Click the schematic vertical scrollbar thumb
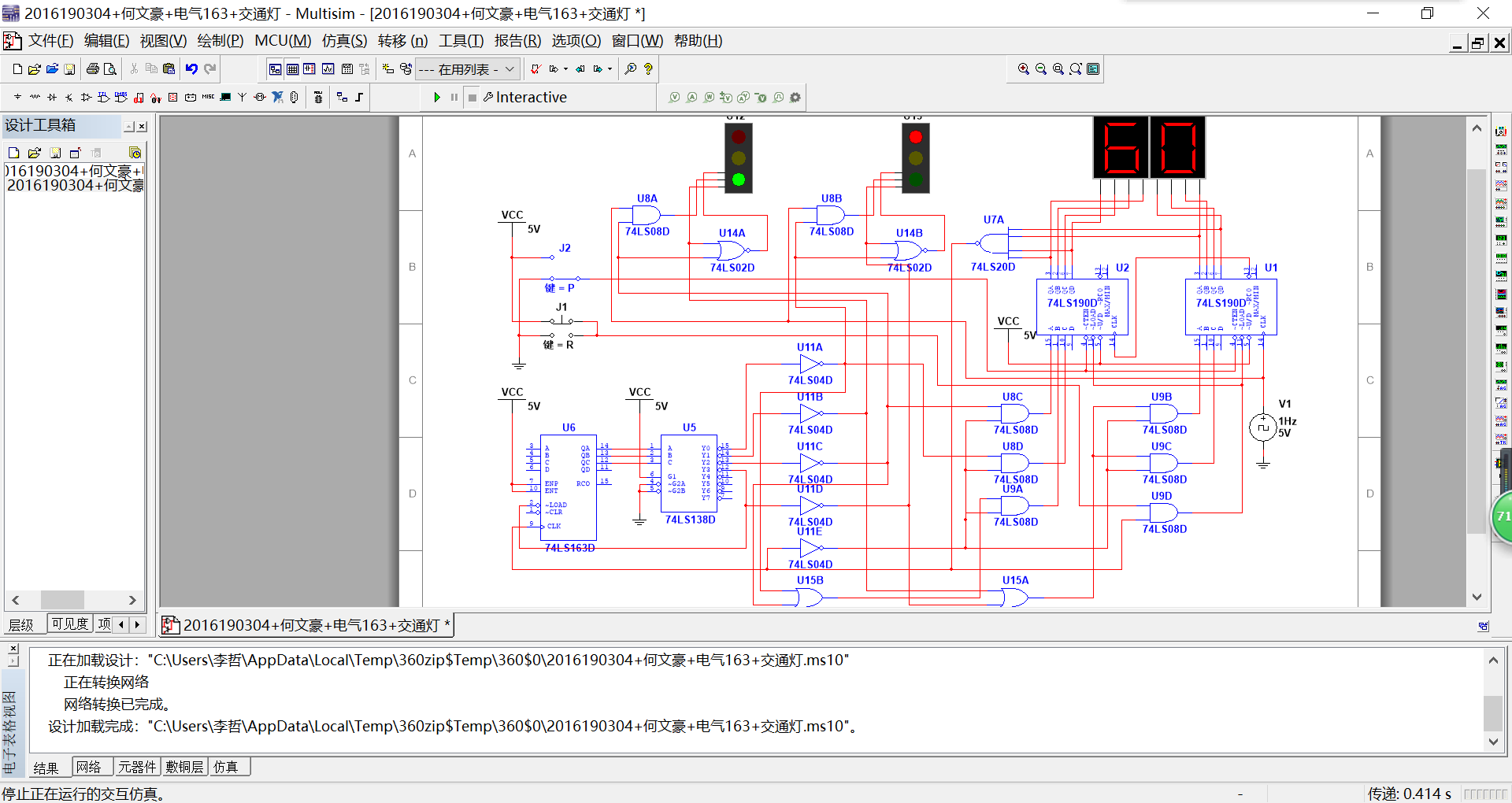The width and height of the screenshot is (1512, 803). pos(1477,350)
